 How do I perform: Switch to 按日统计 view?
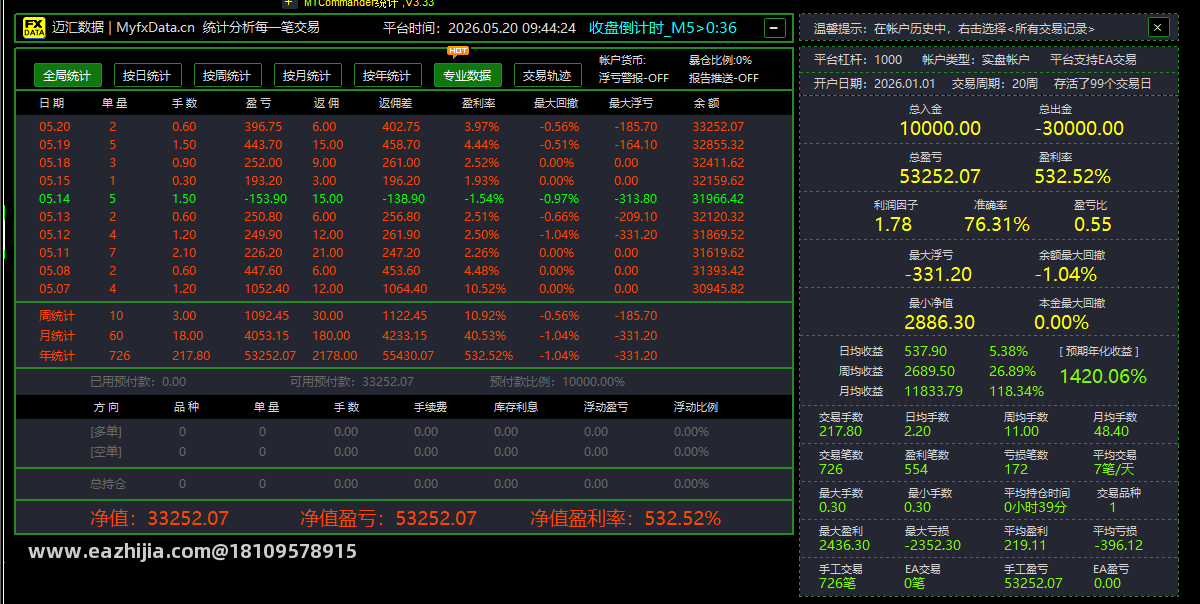click(147, 75)
